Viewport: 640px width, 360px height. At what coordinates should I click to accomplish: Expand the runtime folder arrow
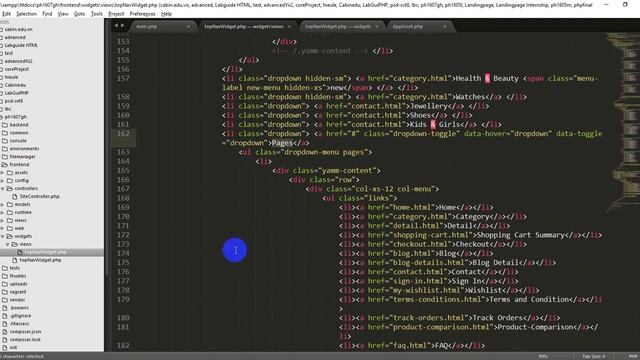pos(3,212)
